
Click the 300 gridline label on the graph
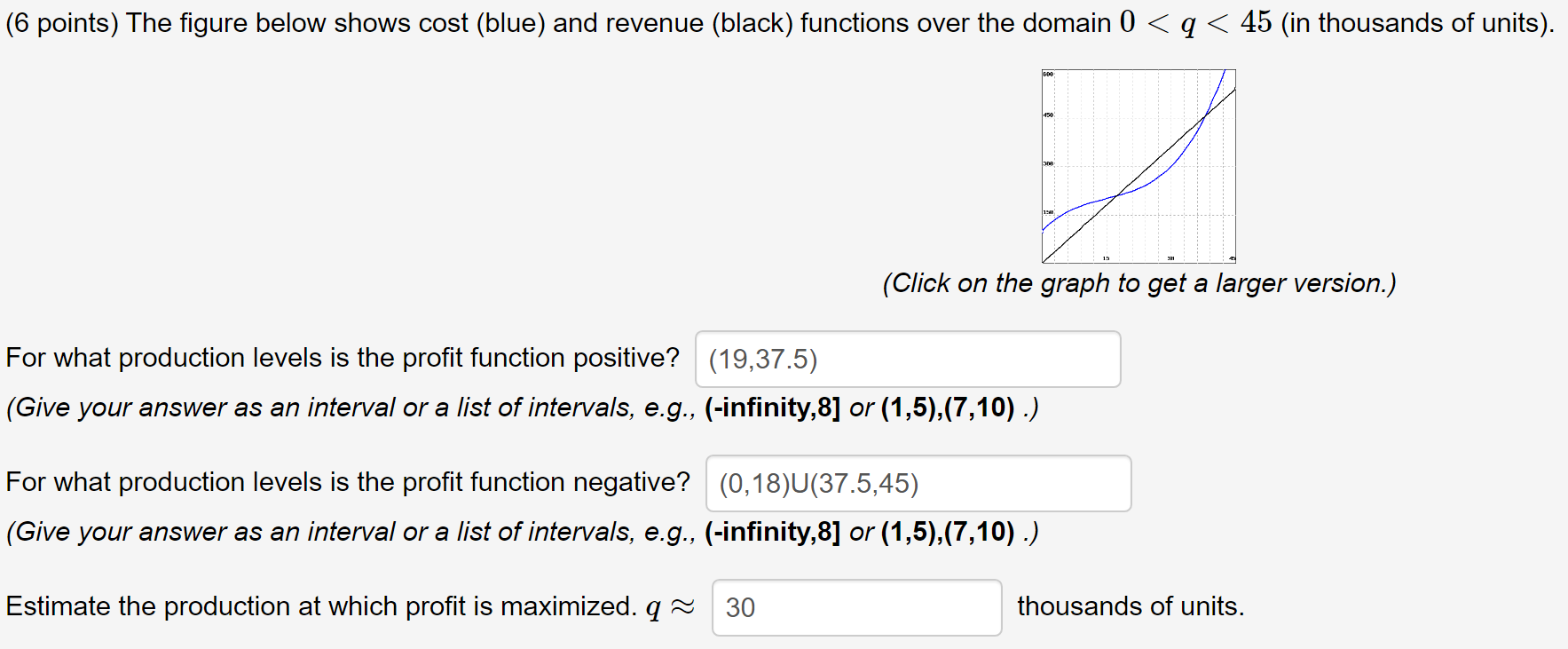1048,163
